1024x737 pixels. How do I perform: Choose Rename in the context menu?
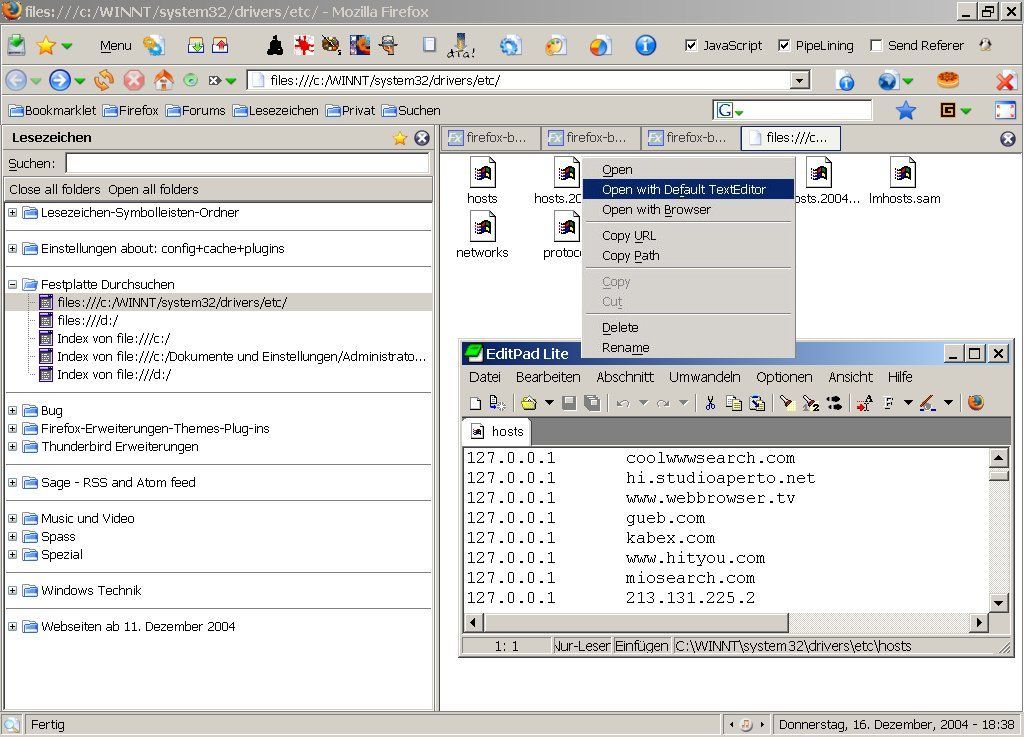(688, 348)
